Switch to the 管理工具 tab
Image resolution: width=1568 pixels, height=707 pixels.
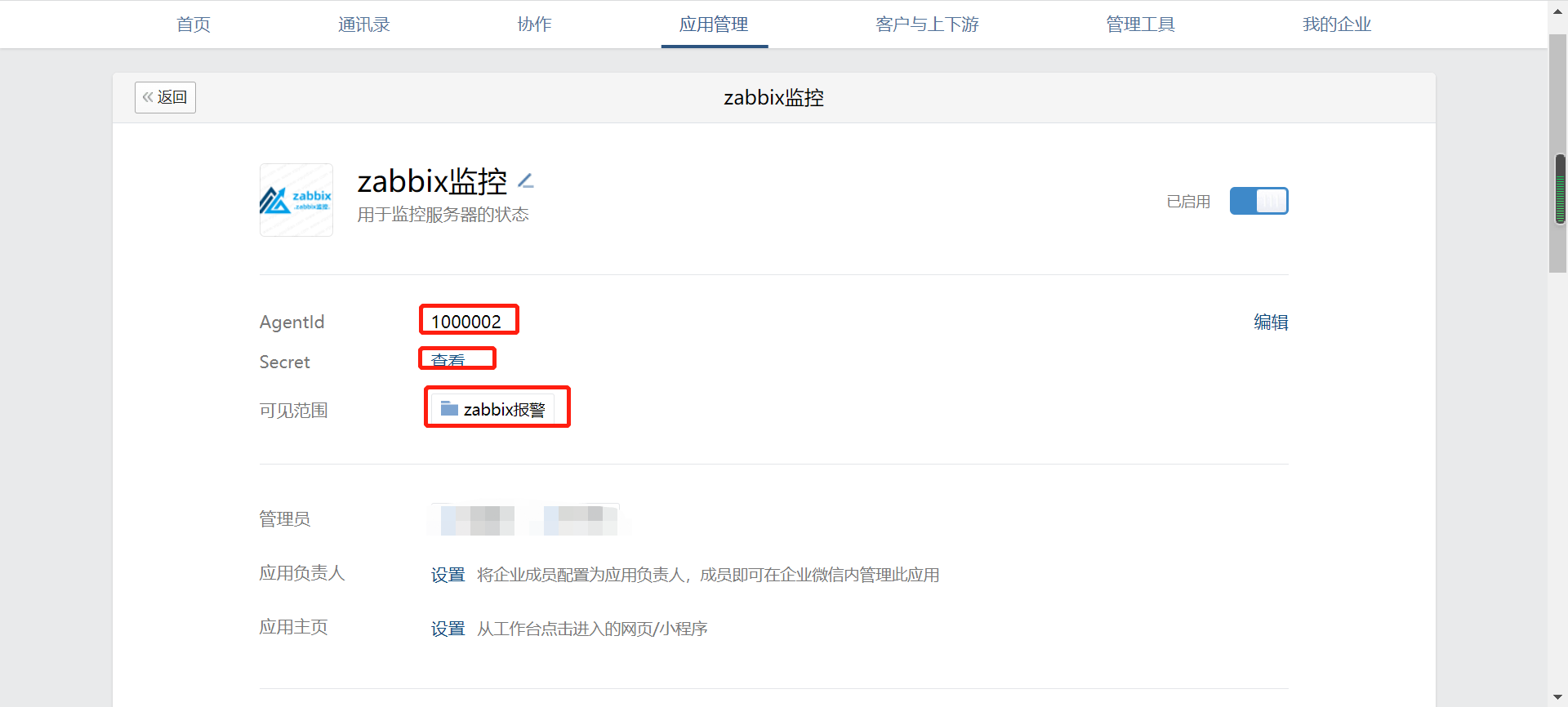pyautogui.click(x=1140, y=24)
